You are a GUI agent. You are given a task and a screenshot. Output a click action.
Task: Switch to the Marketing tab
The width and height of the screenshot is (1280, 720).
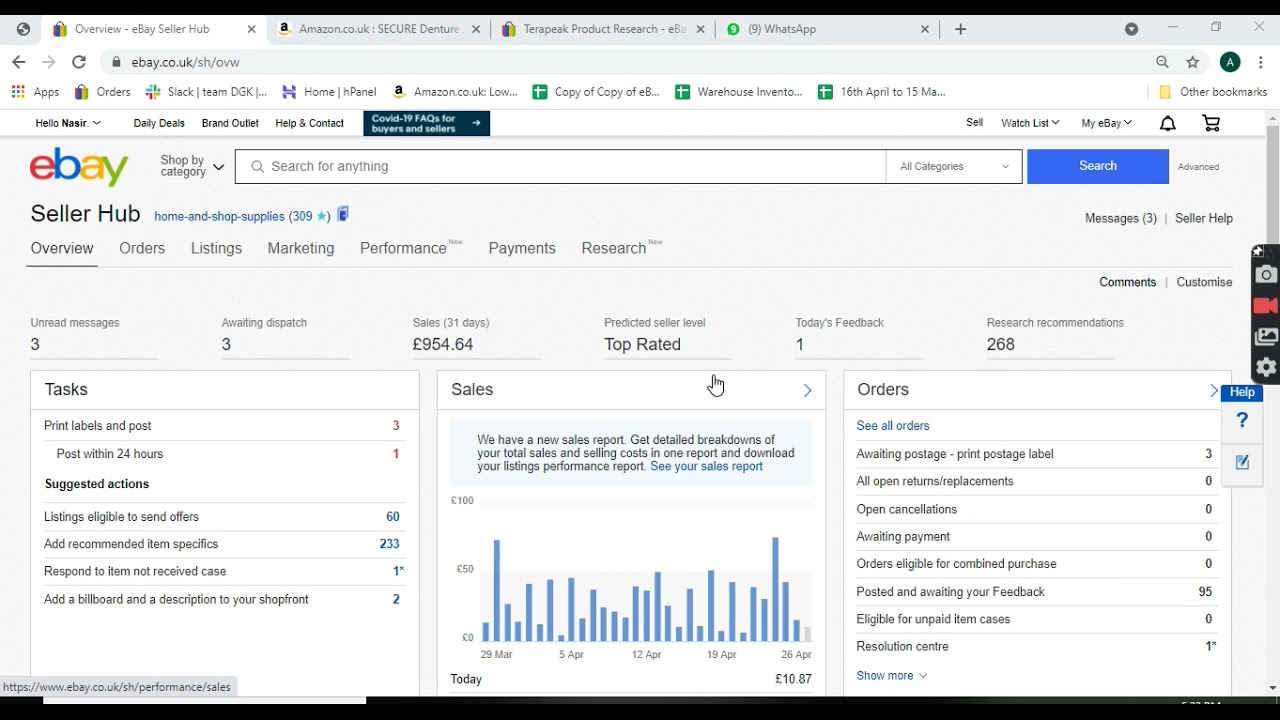click(301, 248)
